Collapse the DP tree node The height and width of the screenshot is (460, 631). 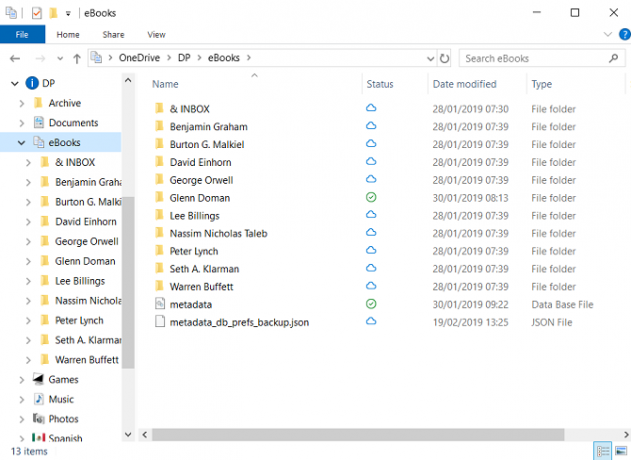[x=15, y=84]
